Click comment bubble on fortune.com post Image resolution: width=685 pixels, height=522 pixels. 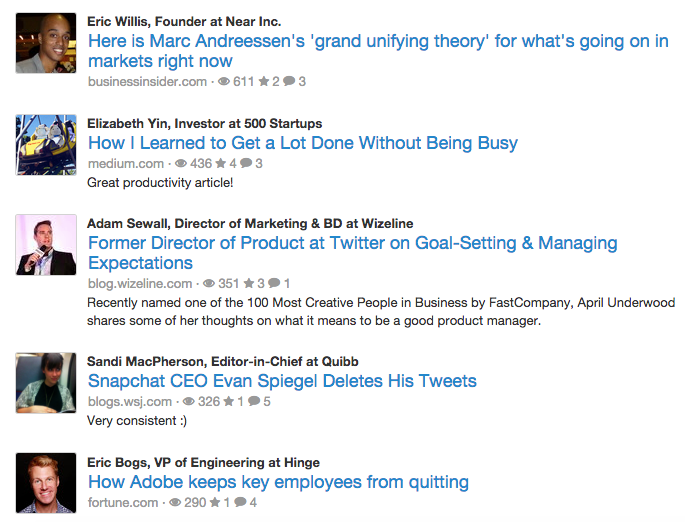239,503
